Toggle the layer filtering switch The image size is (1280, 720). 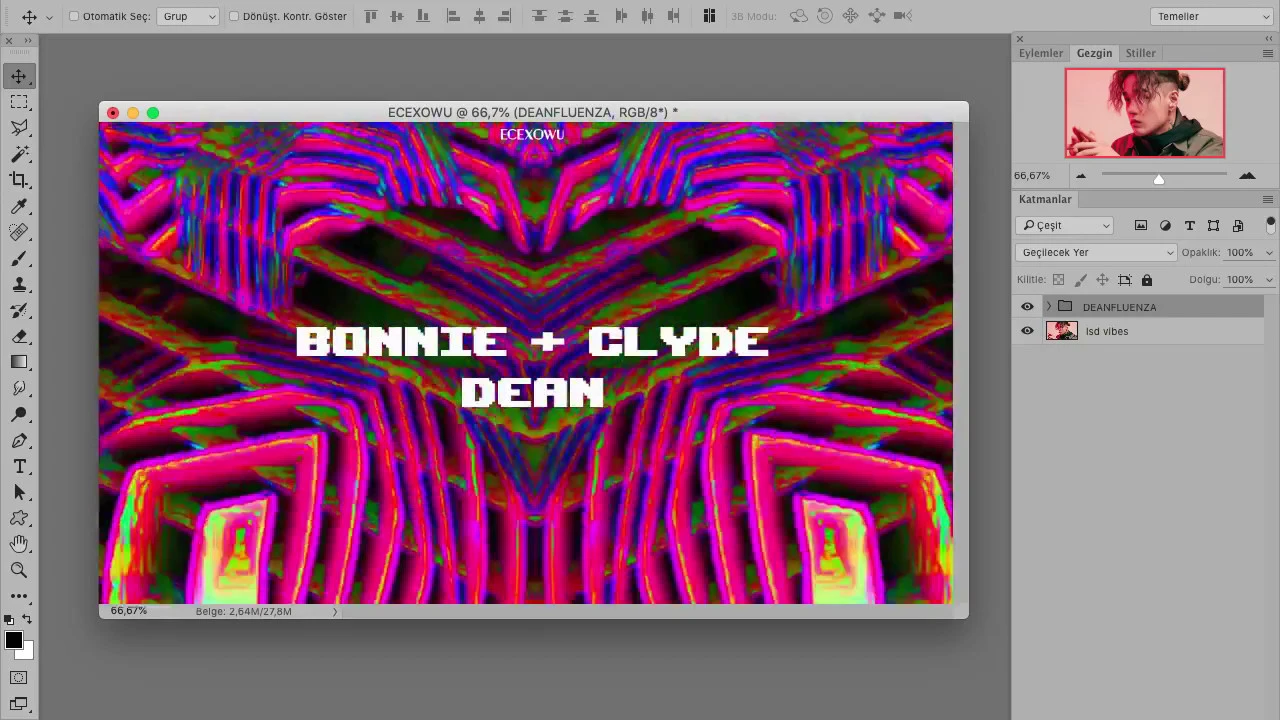pyautogui.click(x=1270, y=224)
